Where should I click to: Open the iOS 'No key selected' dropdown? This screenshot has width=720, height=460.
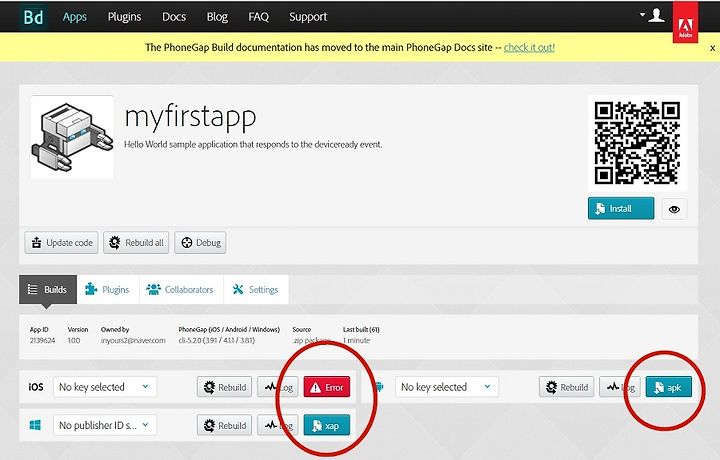[x=105, y=387]
